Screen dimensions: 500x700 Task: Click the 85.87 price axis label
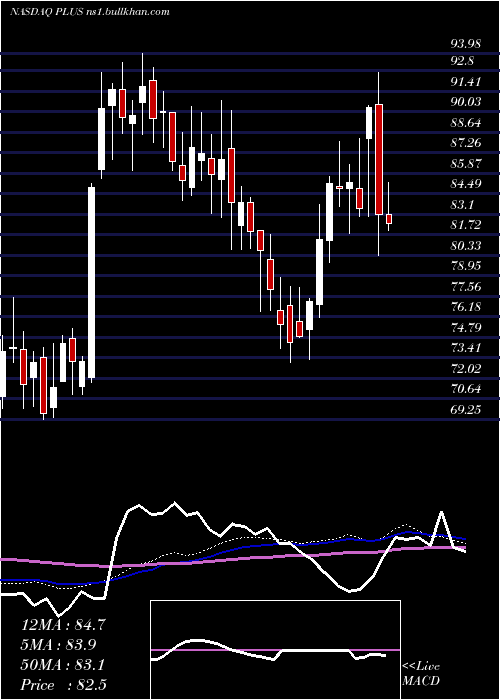(x=466, y=163)
